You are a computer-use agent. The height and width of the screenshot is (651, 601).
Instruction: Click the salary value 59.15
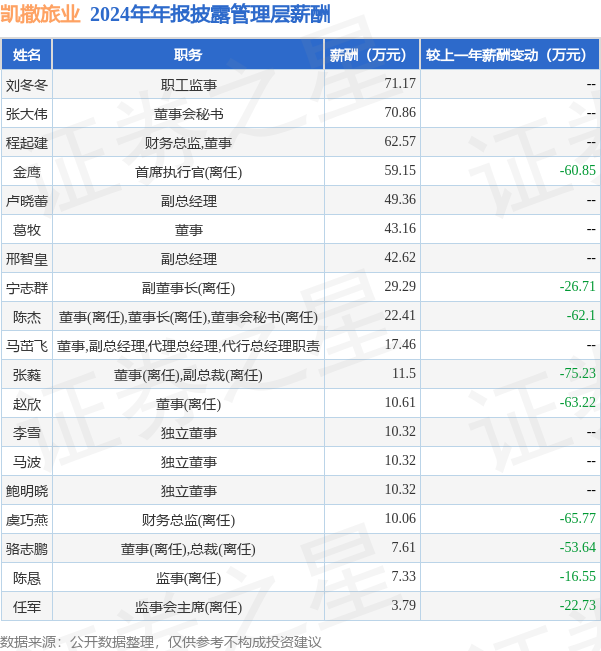pos(400,170)
